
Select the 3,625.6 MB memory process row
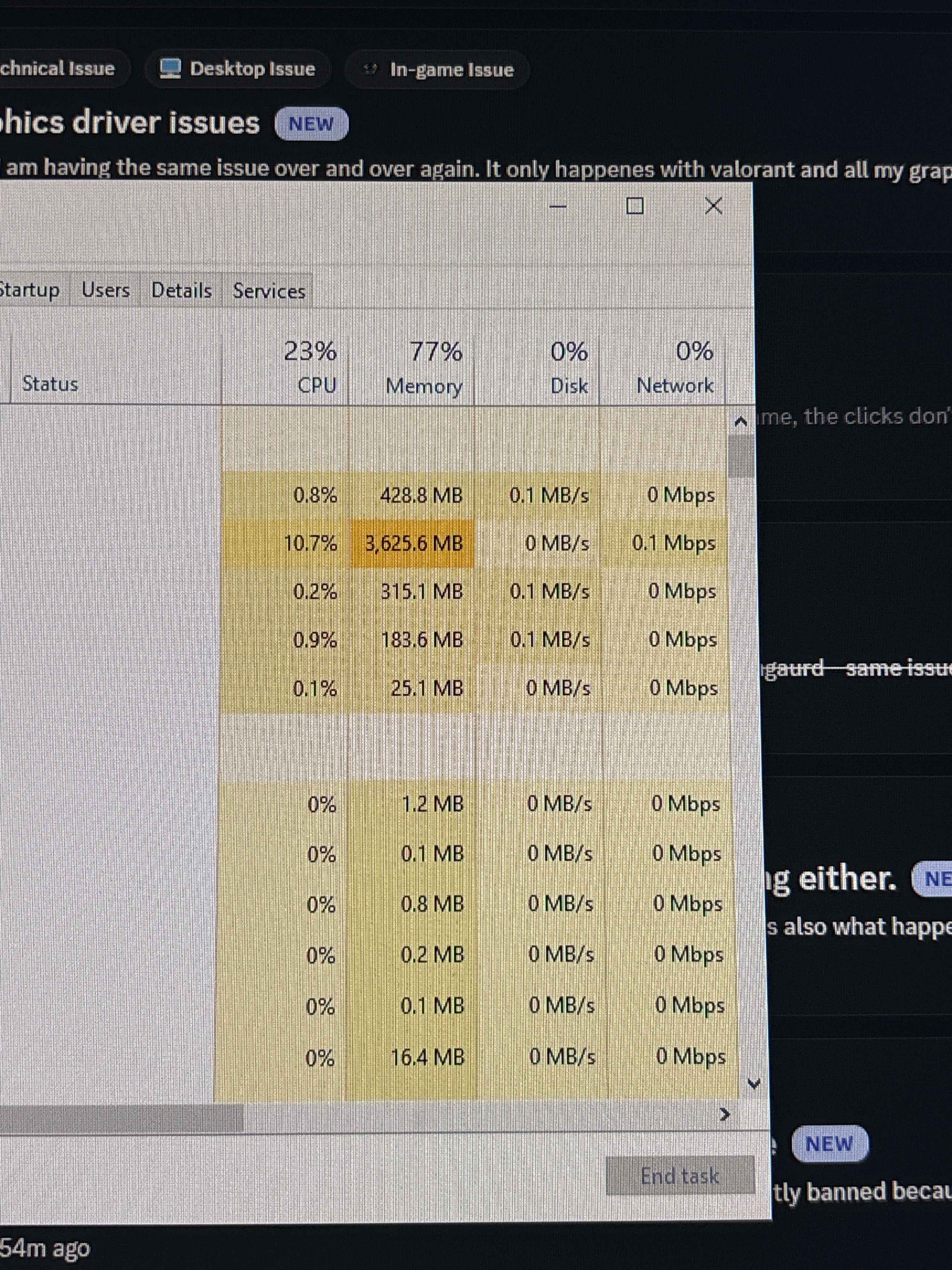(x=413, y=543)
